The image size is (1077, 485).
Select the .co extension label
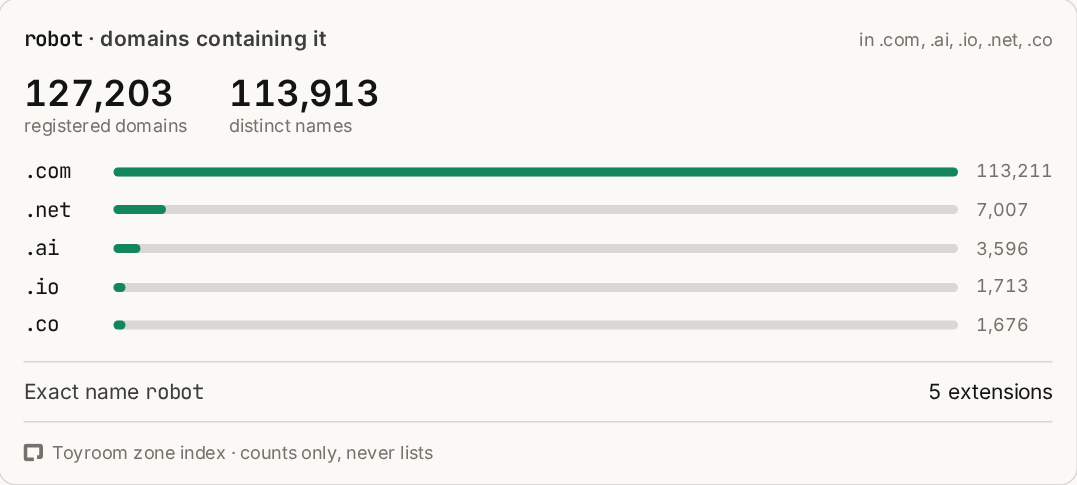pos(43,324)
